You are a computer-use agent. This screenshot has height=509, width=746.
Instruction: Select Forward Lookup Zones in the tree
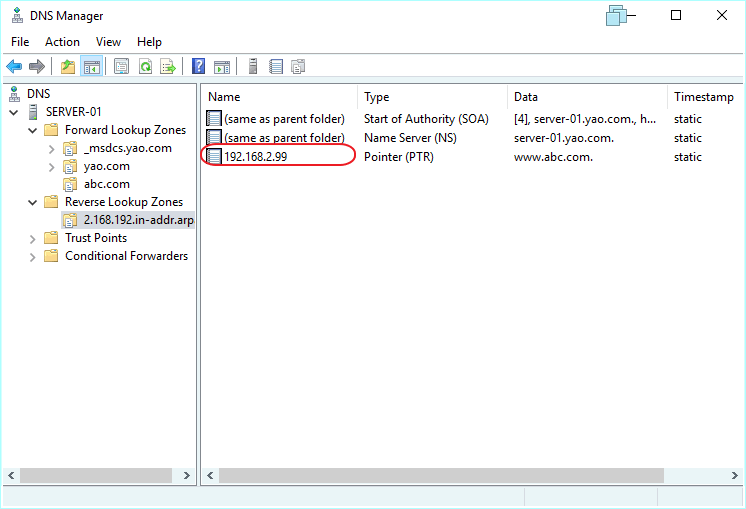click(x=125, y=130)
